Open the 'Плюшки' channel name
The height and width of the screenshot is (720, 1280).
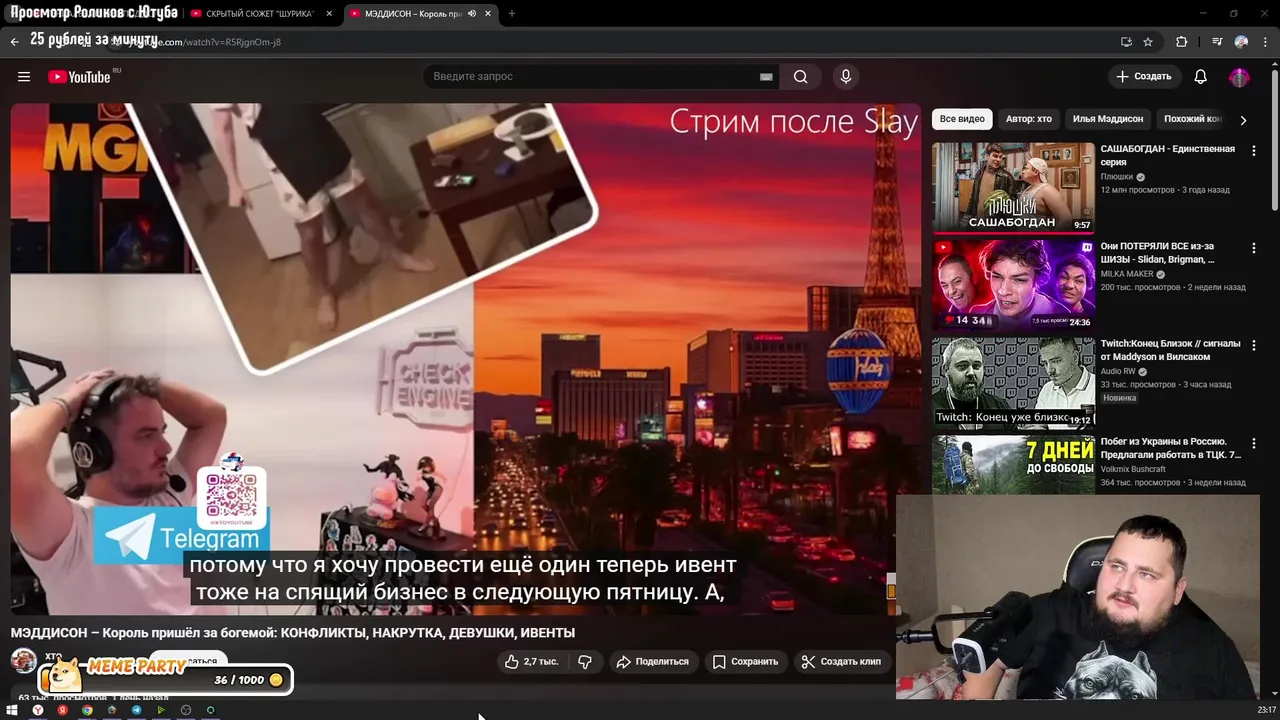click(1116, 177)
